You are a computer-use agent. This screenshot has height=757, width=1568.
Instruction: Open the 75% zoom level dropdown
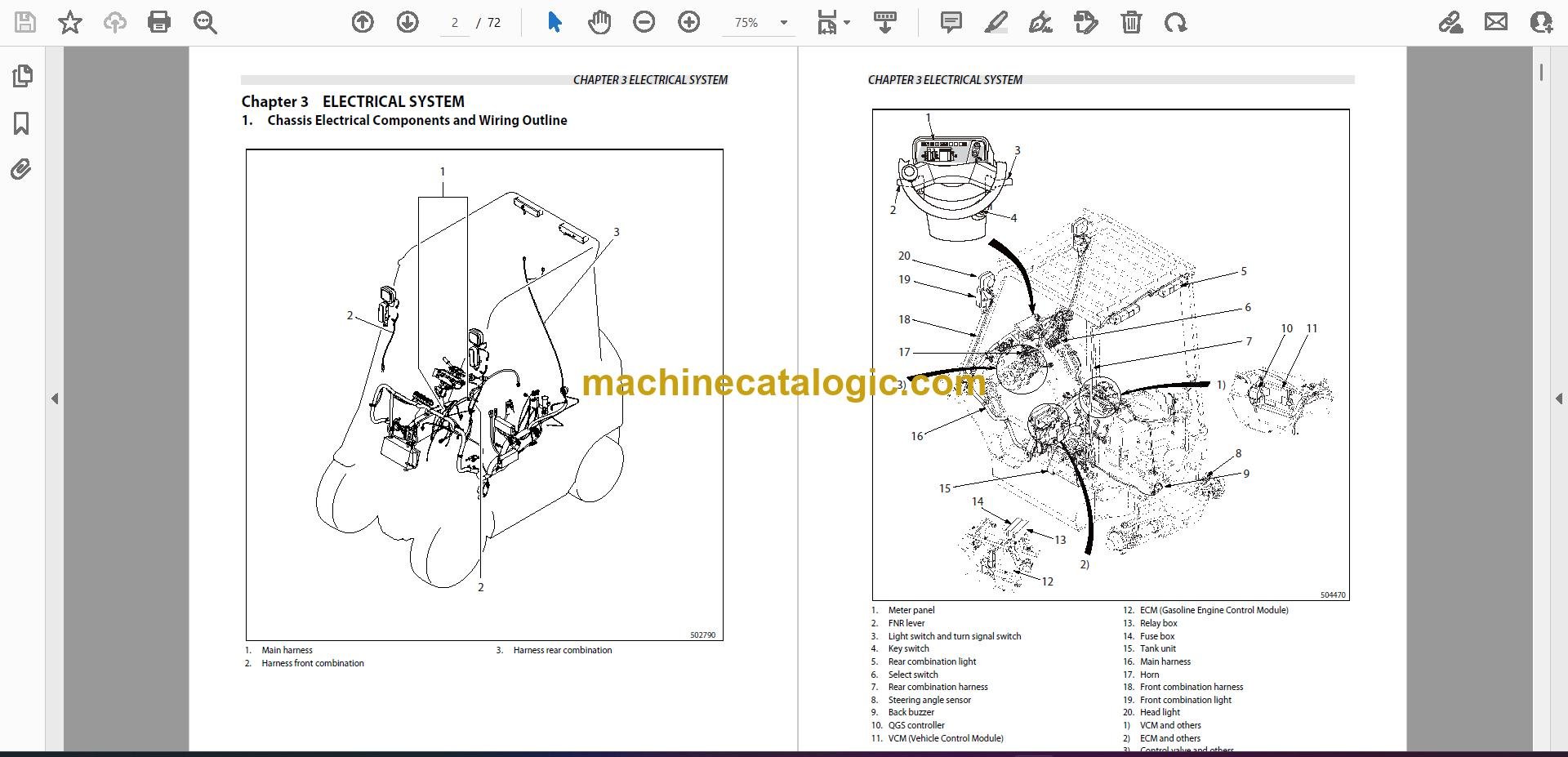point(759,23)
